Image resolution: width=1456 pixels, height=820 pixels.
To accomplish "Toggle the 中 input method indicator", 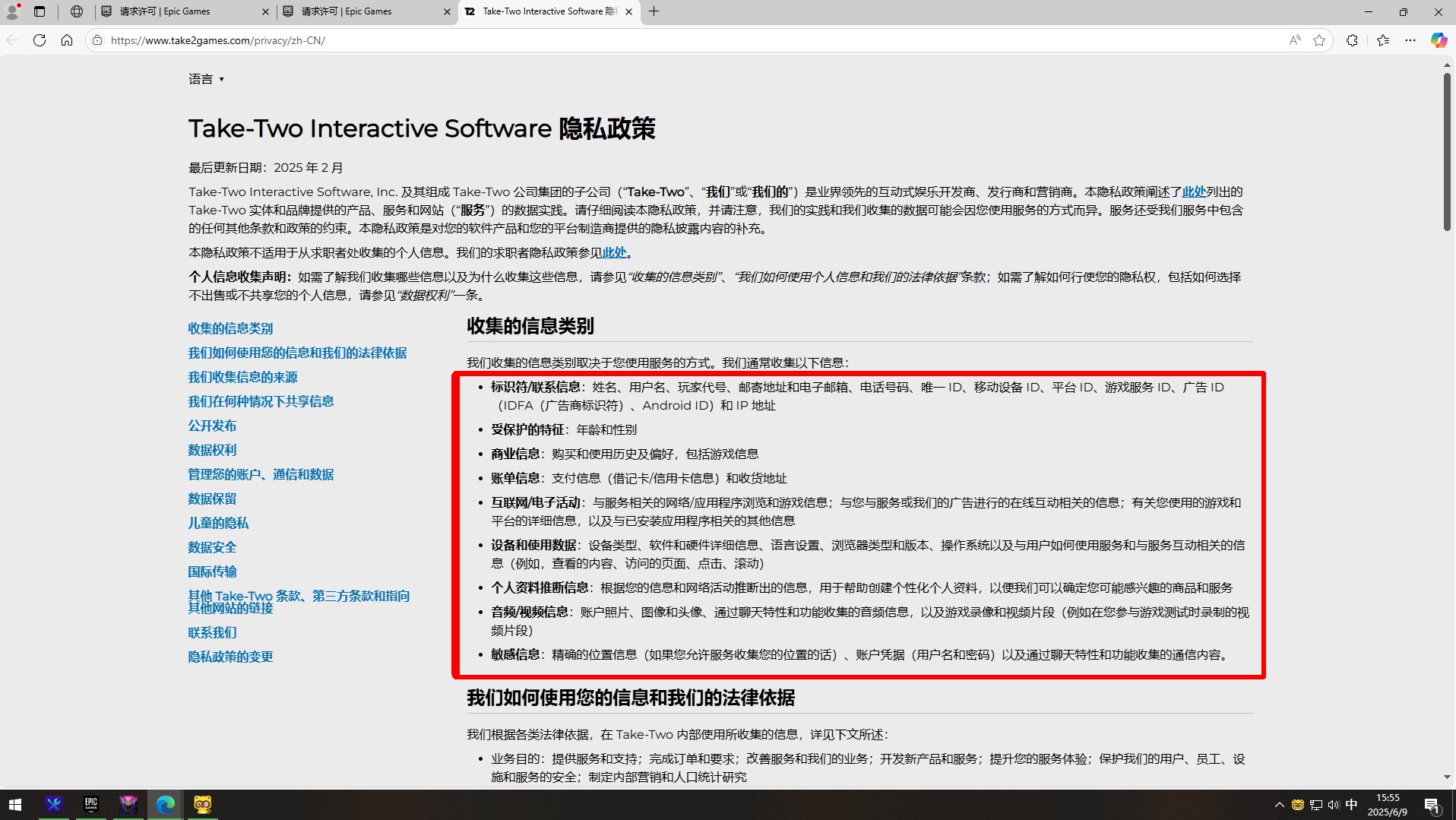I will pos(1352,805).
